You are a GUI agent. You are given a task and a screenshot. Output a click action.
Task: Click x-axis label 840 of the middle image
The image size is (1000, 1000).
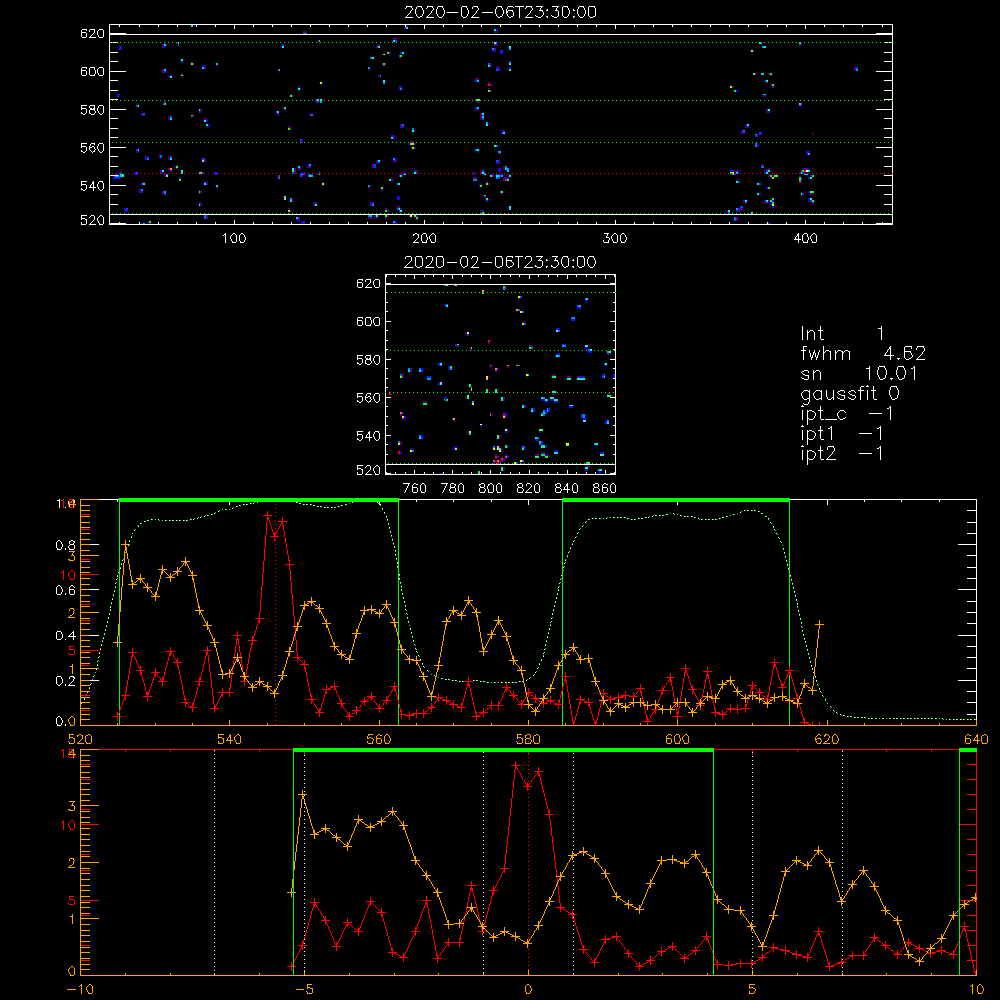point(566,489)
